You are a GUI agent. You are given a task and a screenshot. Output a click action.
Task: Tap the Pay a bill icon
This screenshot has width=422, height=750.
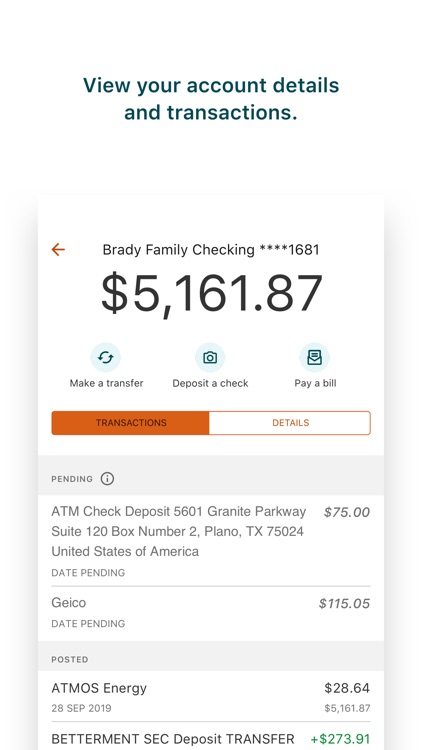(314, 357)
